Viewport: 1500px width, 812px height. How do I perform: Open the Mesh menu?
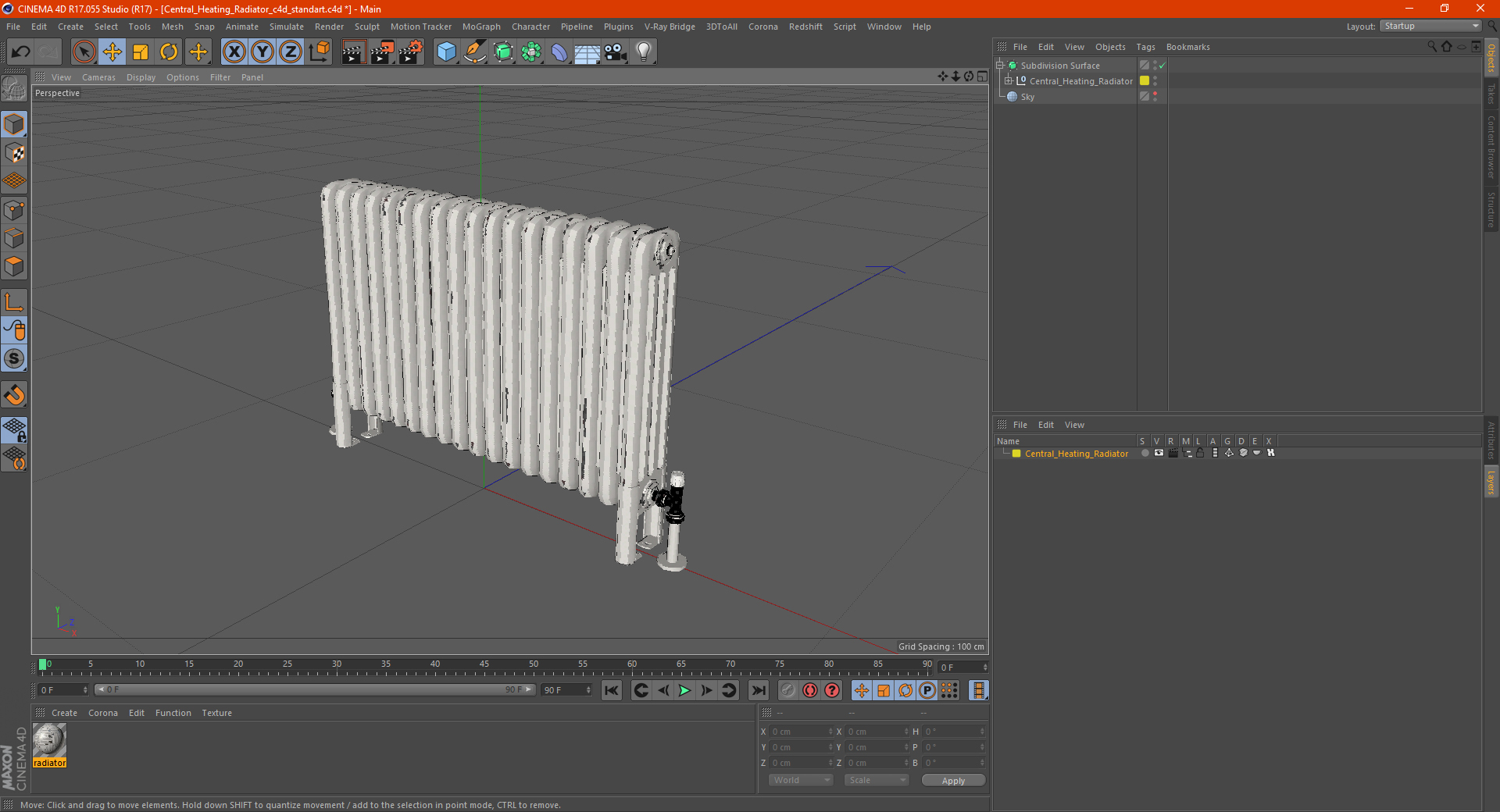coord(173,27)
